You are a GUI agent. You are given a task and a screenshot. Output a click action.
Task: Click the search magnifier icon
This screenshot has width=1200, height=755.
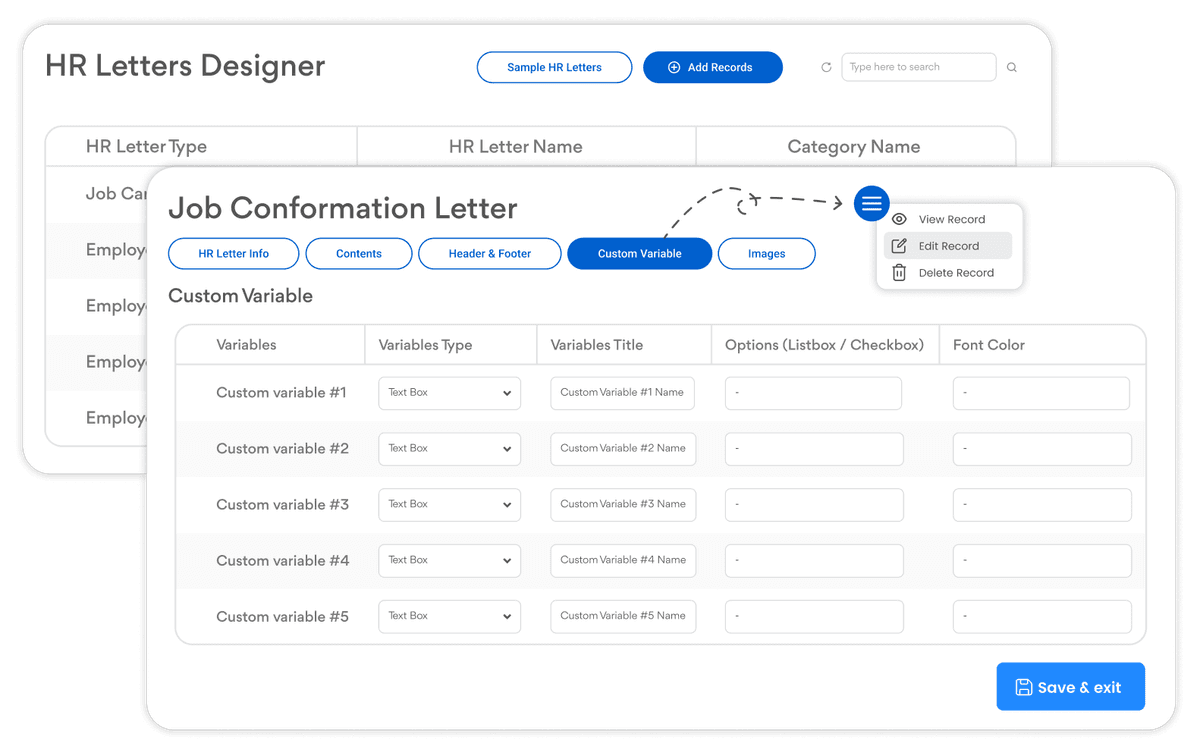[1011, 67]
